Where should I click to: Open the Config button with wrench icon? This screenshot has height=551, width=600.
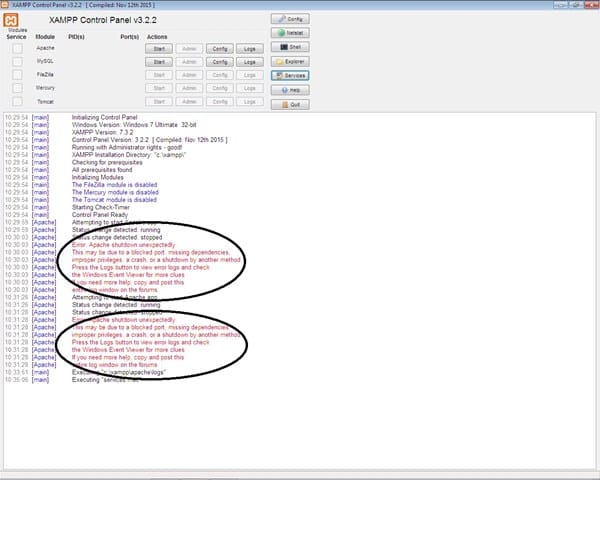[x=290, y=19]
